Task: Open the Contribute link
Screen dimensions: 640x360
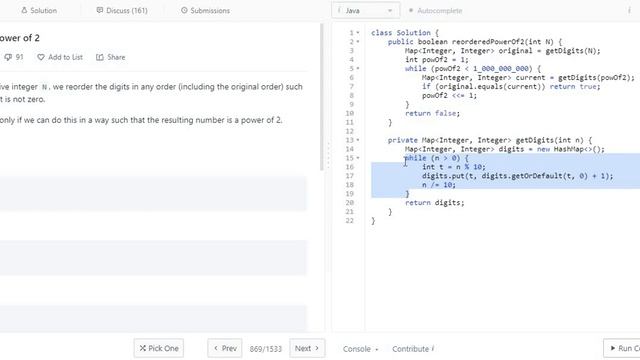Action: 413,349
